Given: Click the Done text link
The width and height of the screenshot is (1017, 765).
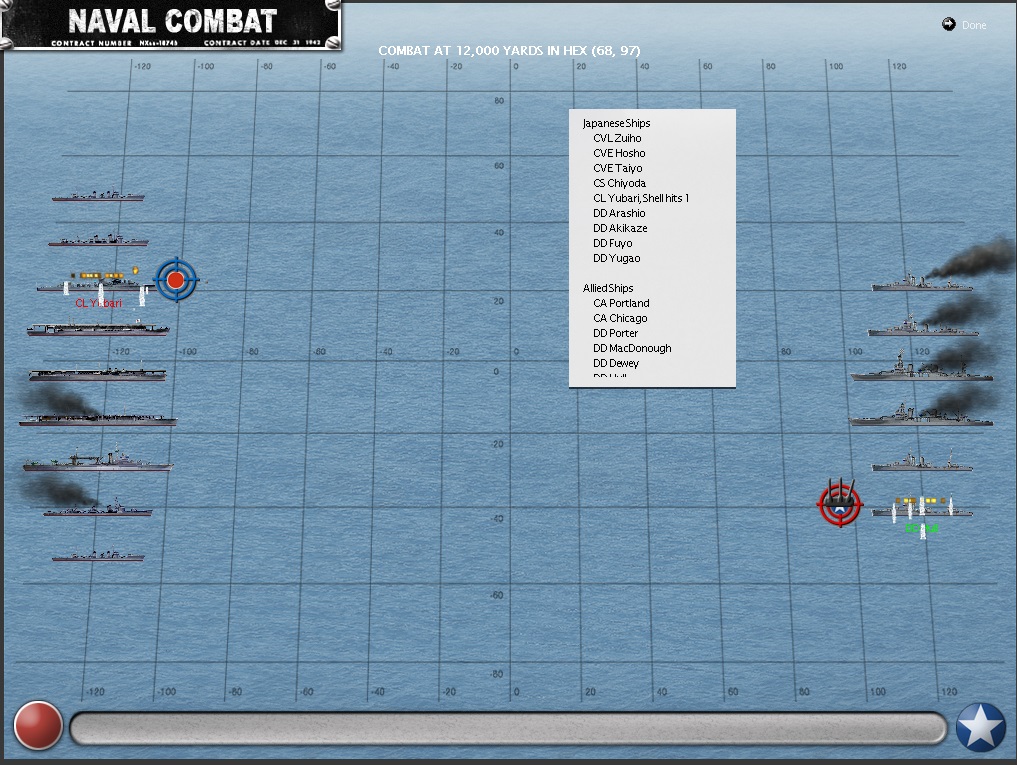Looking at the screenshot, I should (x=974, y=25).
